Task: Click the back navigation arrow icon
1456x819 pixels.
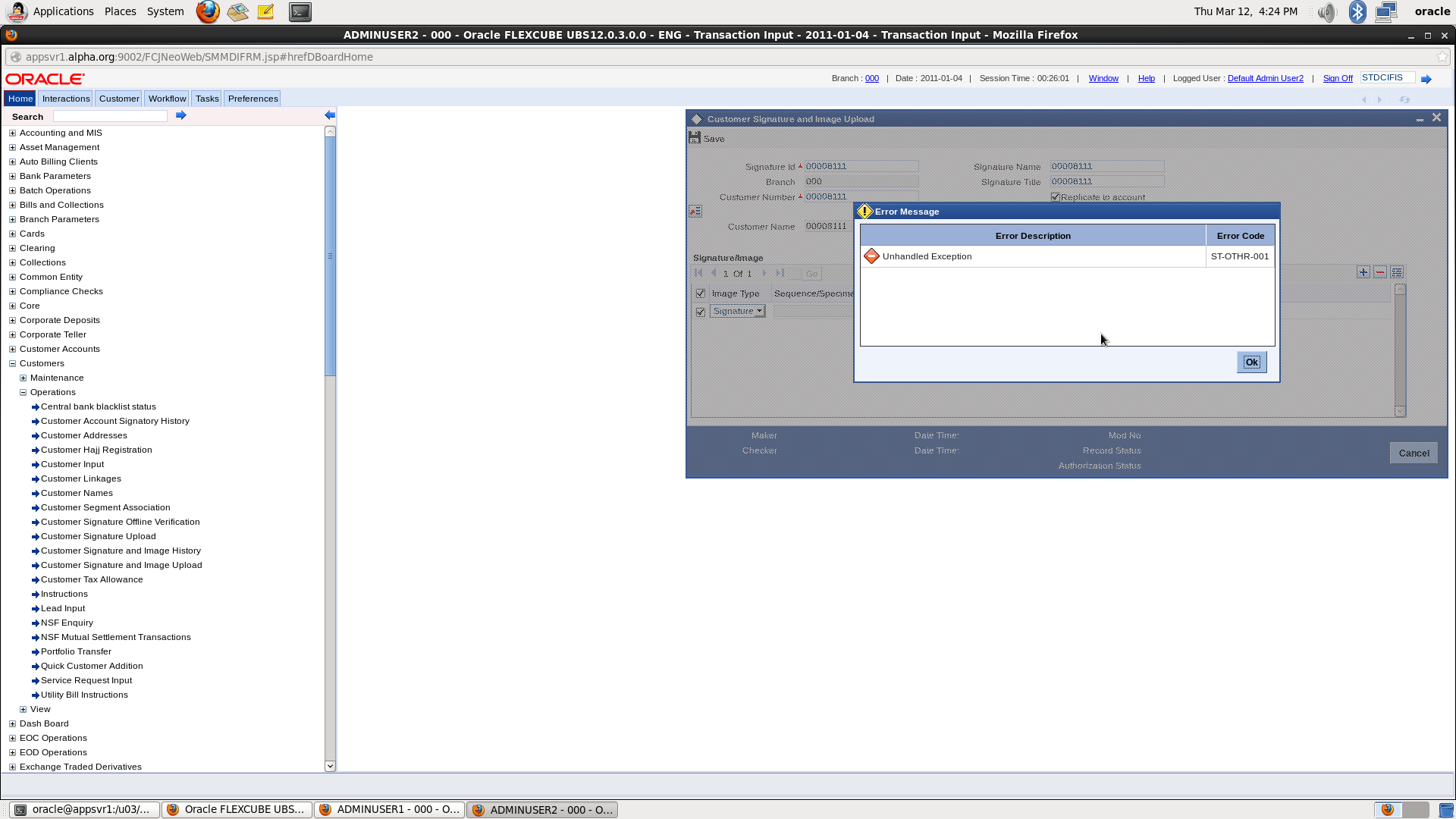Action: point(1364,99)
